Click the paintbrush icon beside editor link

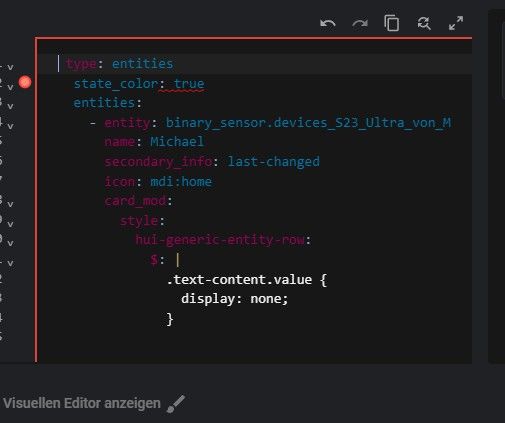point(176,404)
